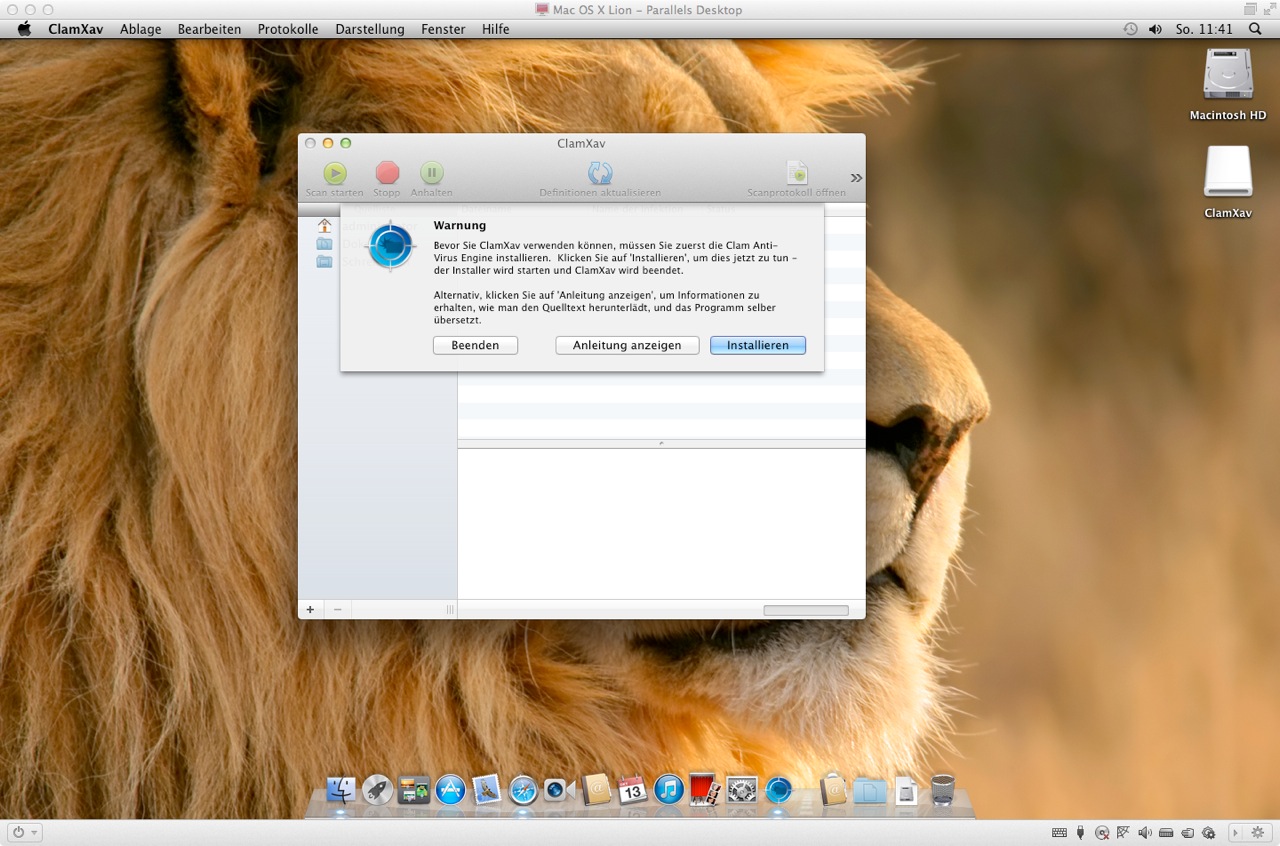
Task: Open Mission Control from the Dock
Action: click(x=414, y=790)
